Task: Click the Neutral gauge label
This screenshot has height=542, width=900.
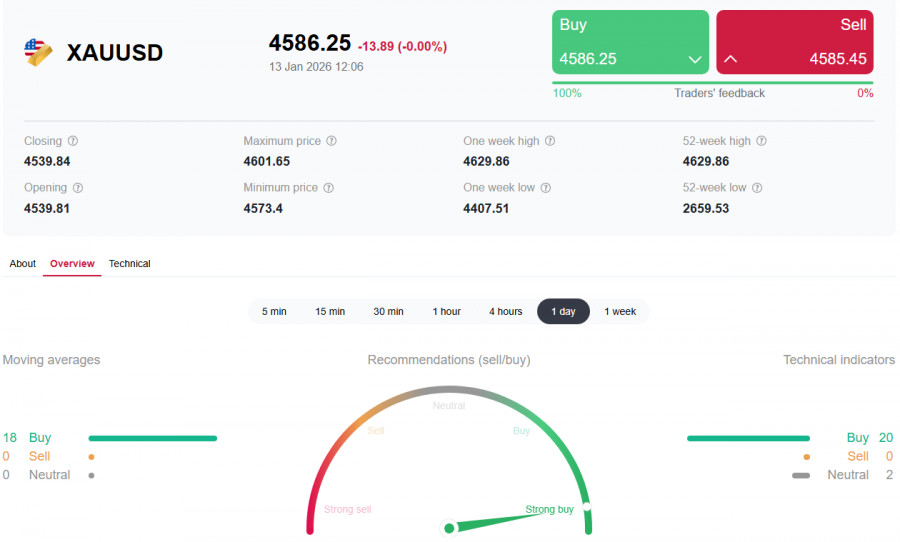Action: [449, 405]
